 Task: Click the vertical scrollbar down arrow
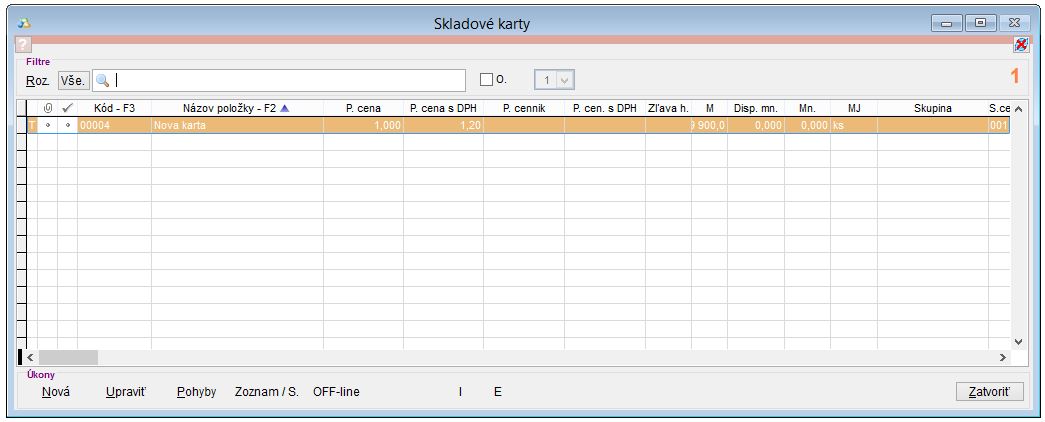click(x=1018, y=341)
